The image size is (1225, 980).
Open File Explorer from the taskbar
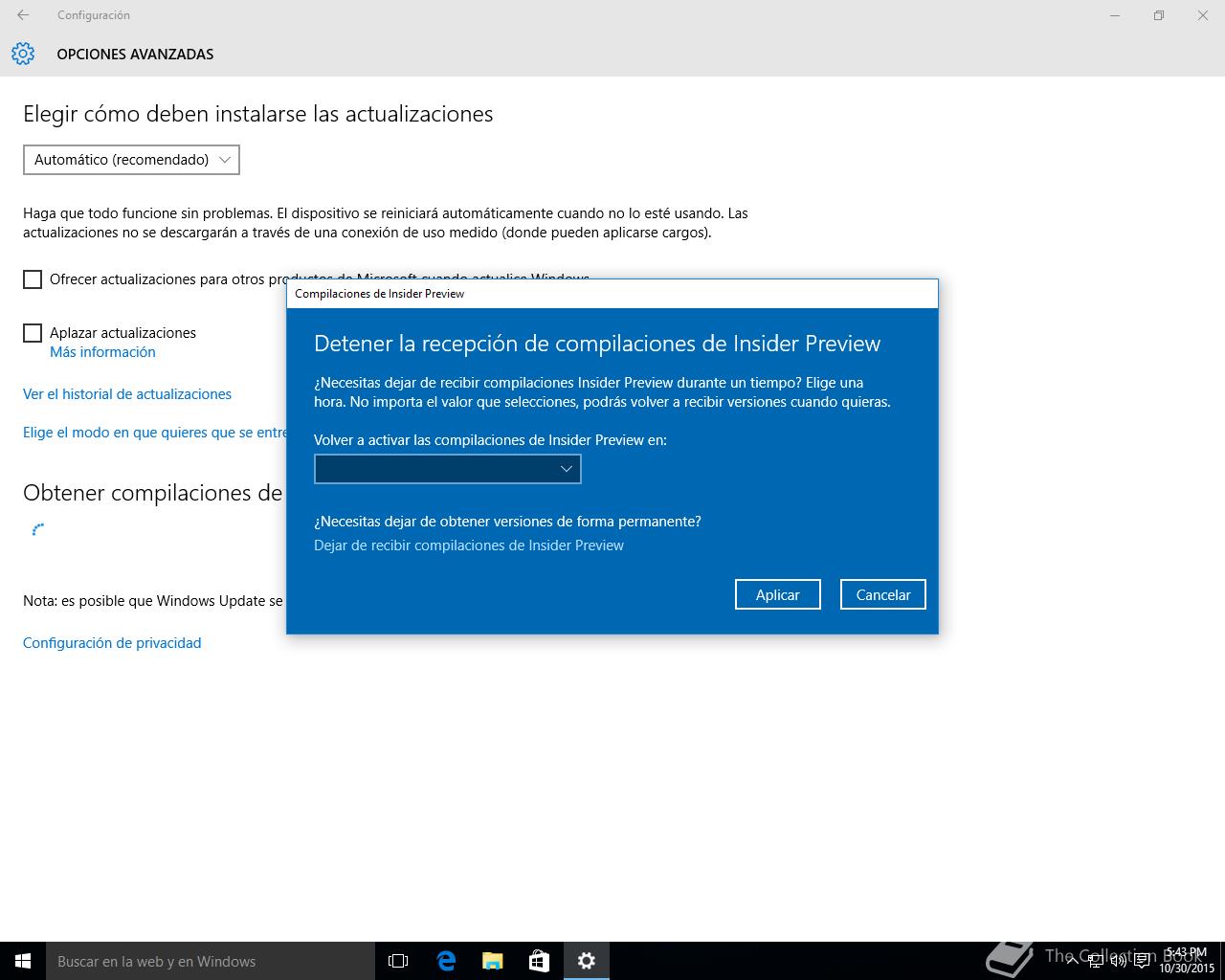tap(493, 961)
